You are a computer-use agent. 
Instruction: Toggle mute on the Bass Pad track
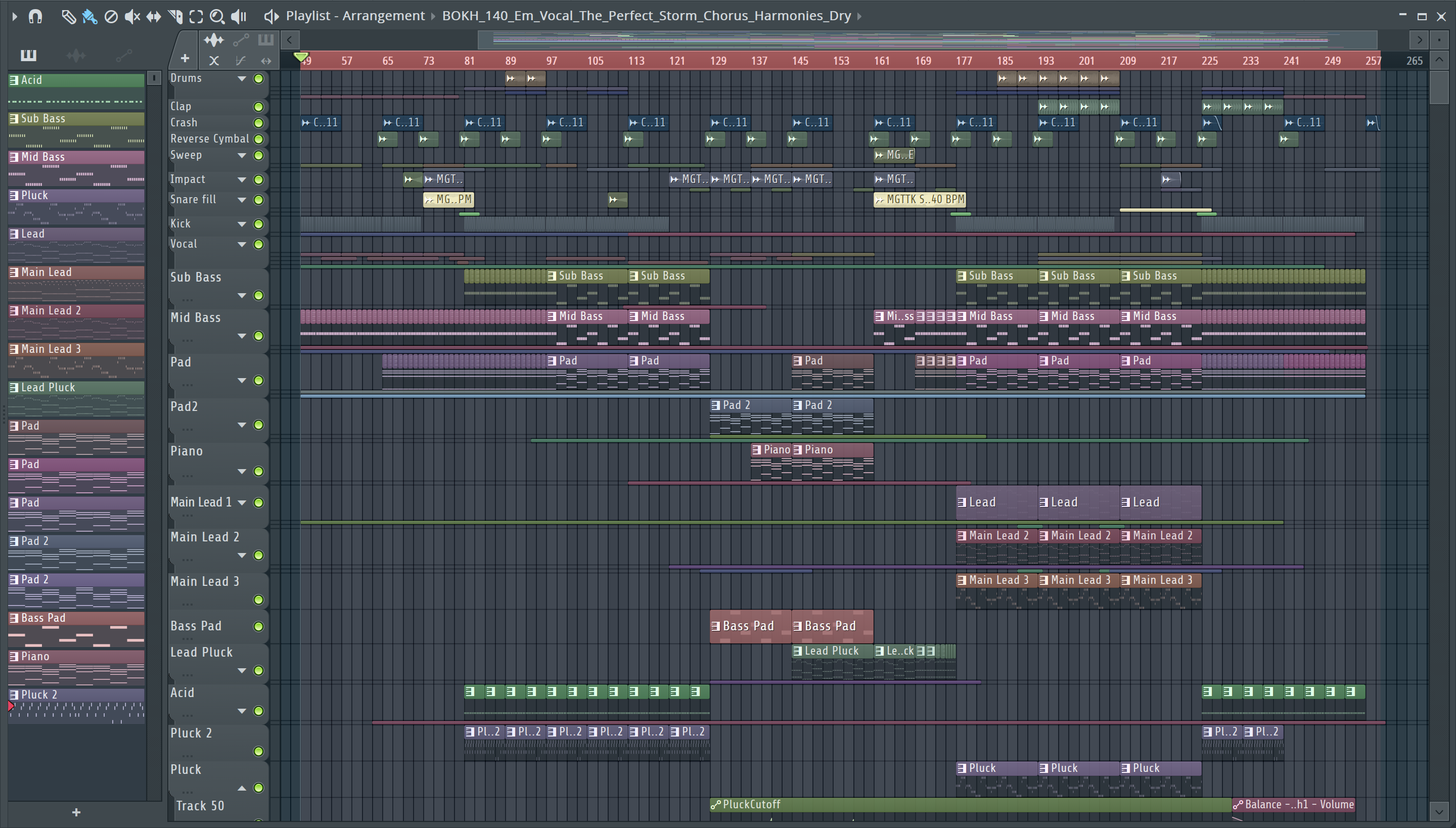click(258, 626)
